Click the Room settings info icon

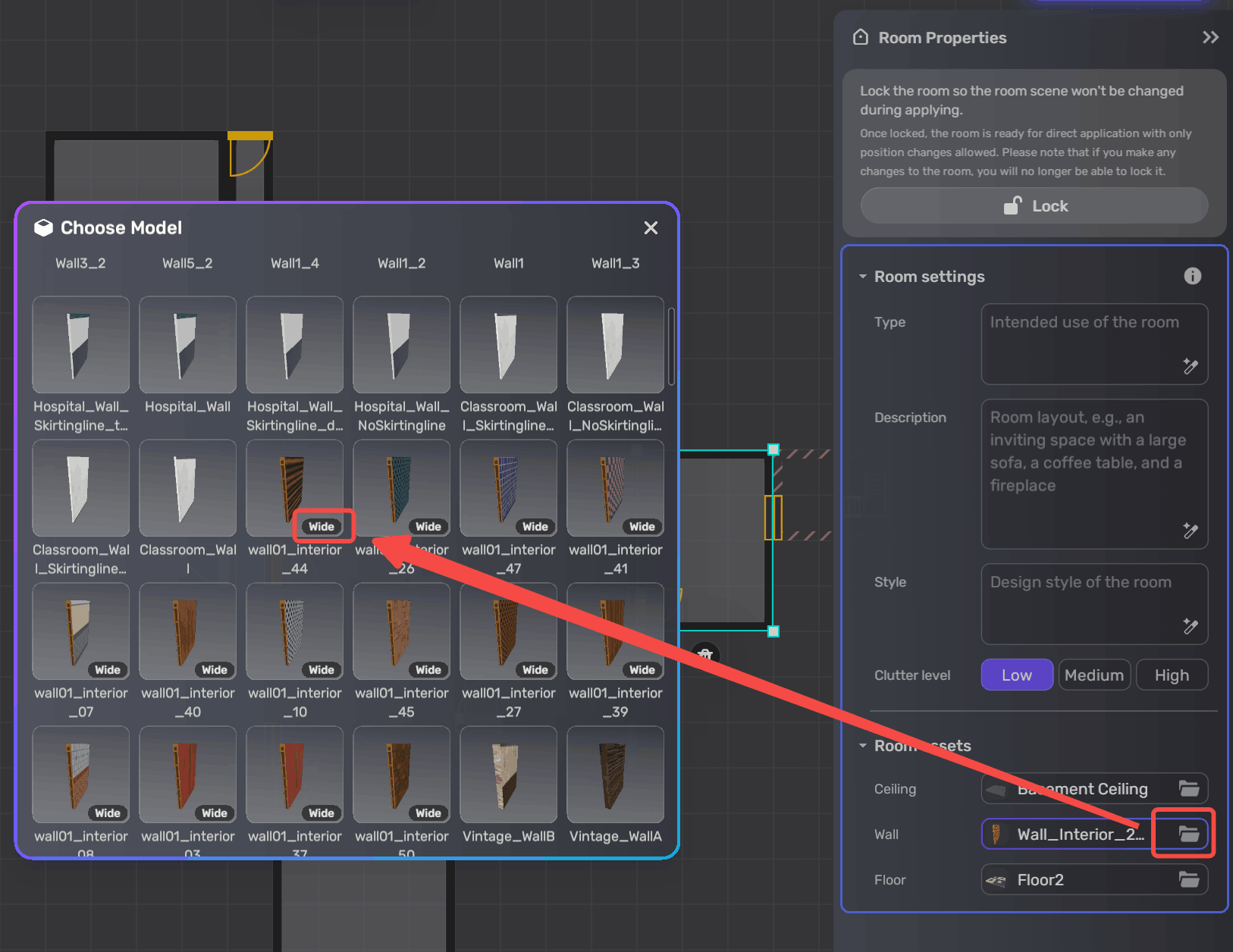[1192, 276]
